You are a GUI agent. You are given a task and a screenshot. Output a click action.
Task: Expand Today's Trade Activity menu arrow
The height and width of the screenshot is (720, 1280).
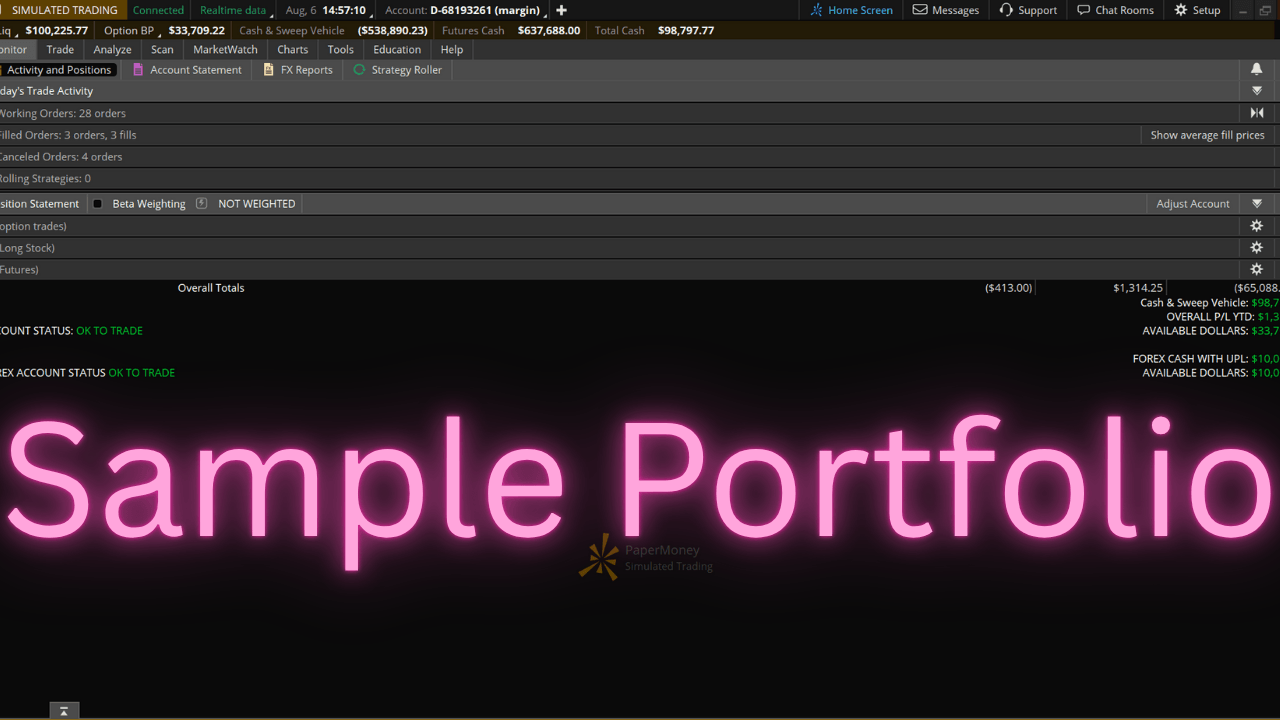coord(1257,91)
